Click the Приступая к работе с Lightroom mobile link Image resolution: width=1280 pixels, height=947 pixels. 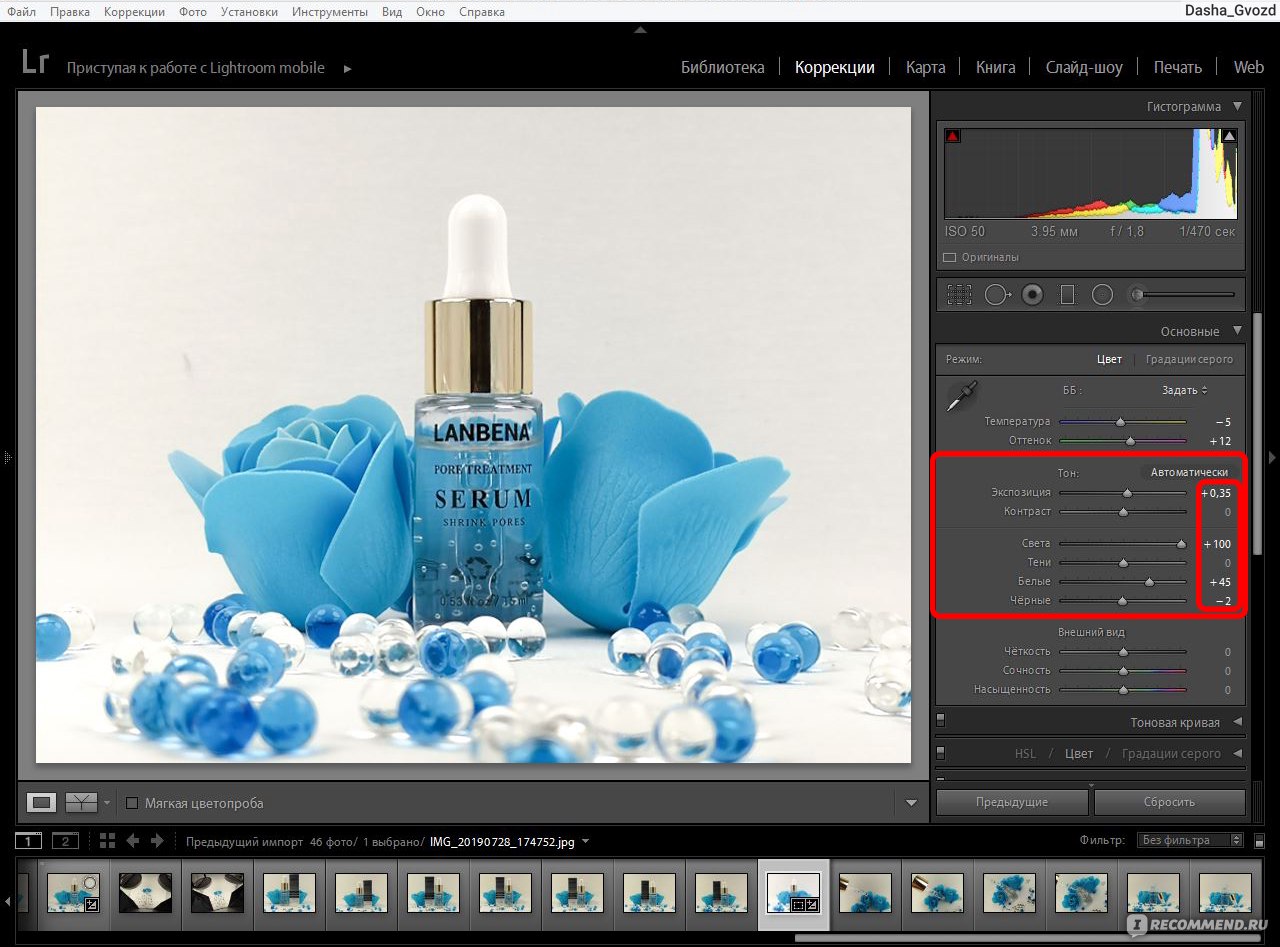pyautogui.click(x=196, y=68)
